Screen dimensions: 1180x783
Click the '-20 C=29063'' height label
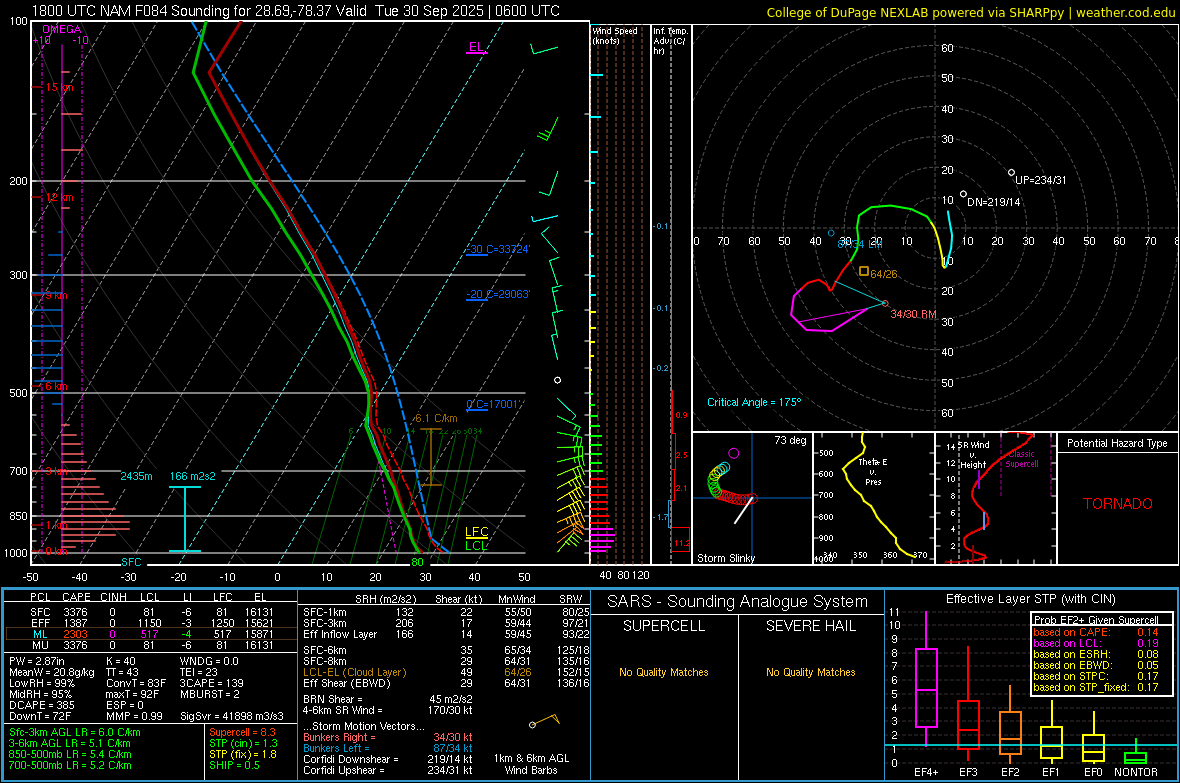point(498,294)
